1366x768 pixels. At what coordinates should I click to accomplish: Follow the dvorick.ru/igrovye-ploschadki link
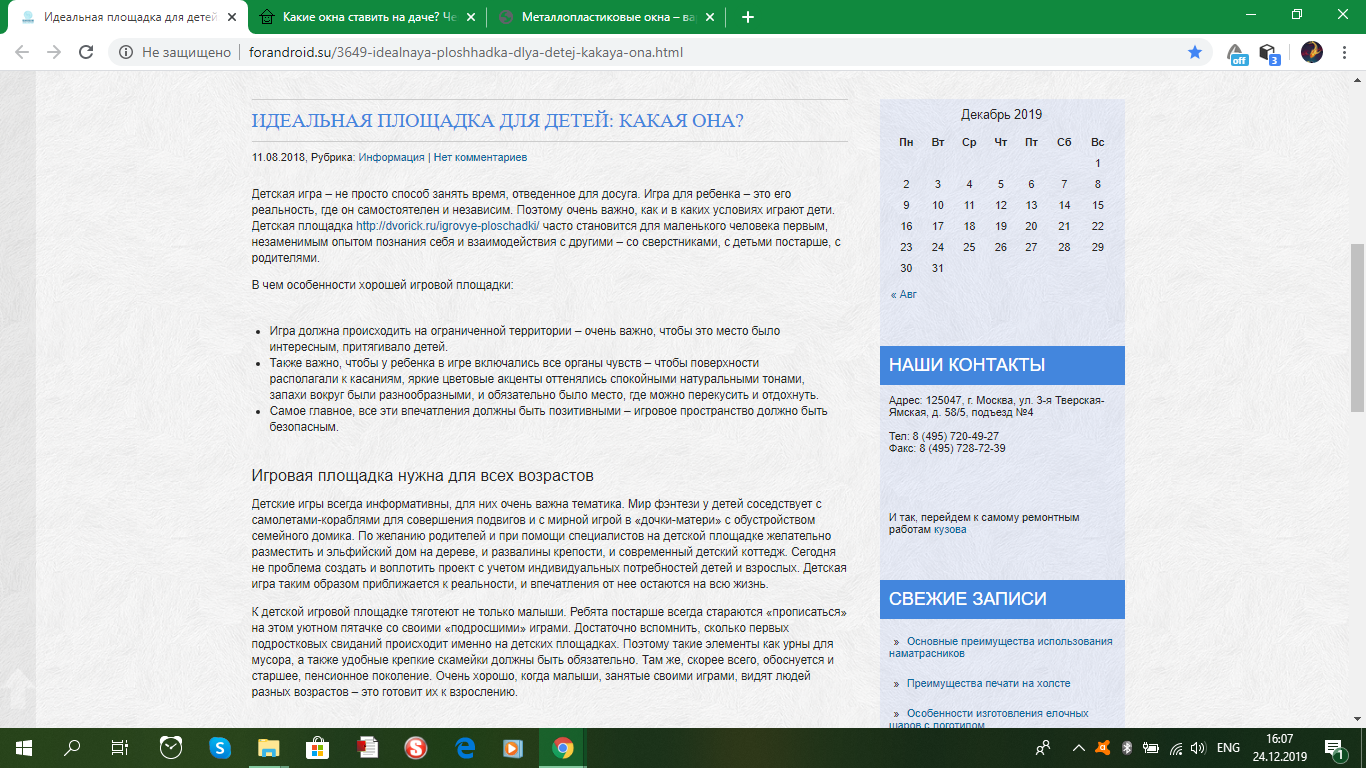pyautogui.click(x=448, y=226)
